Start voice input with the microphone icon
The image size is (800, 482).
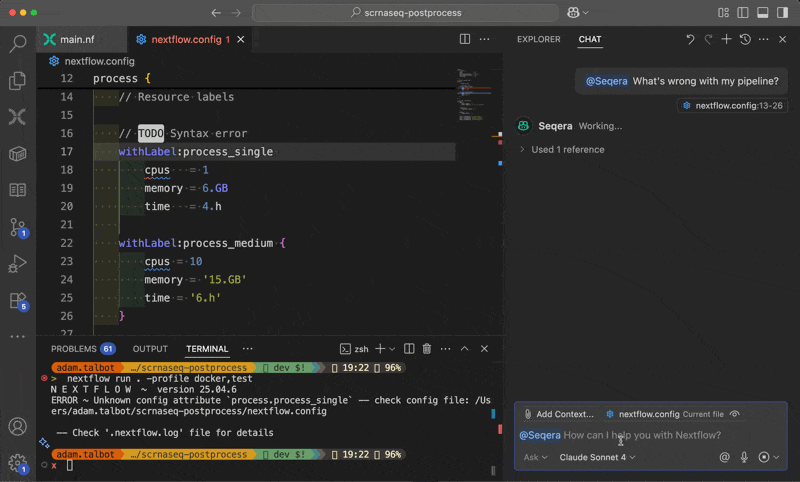[x=744, y=457]
